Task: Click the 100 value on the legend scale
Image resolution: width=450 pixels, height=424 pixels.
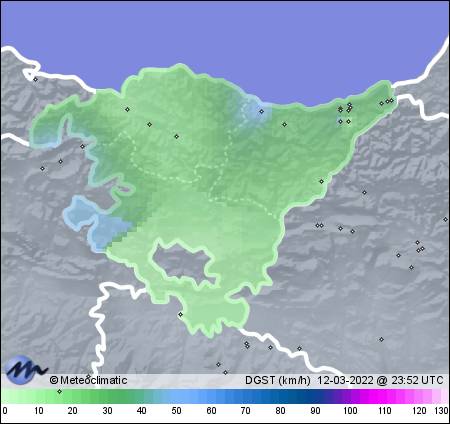Action: (x=350, y=410)
